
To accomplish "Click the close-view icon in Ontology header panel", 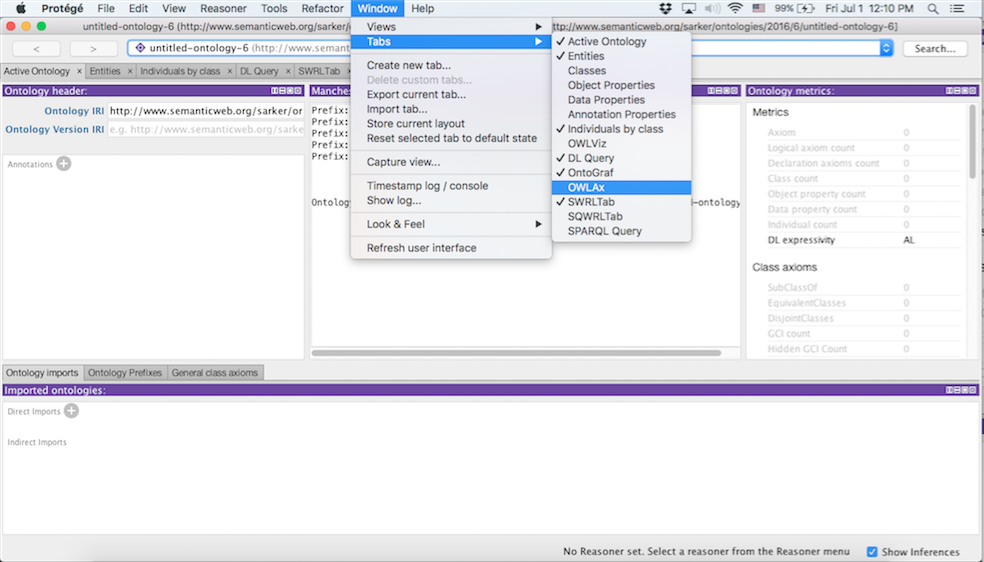I will tap(296, 91).
